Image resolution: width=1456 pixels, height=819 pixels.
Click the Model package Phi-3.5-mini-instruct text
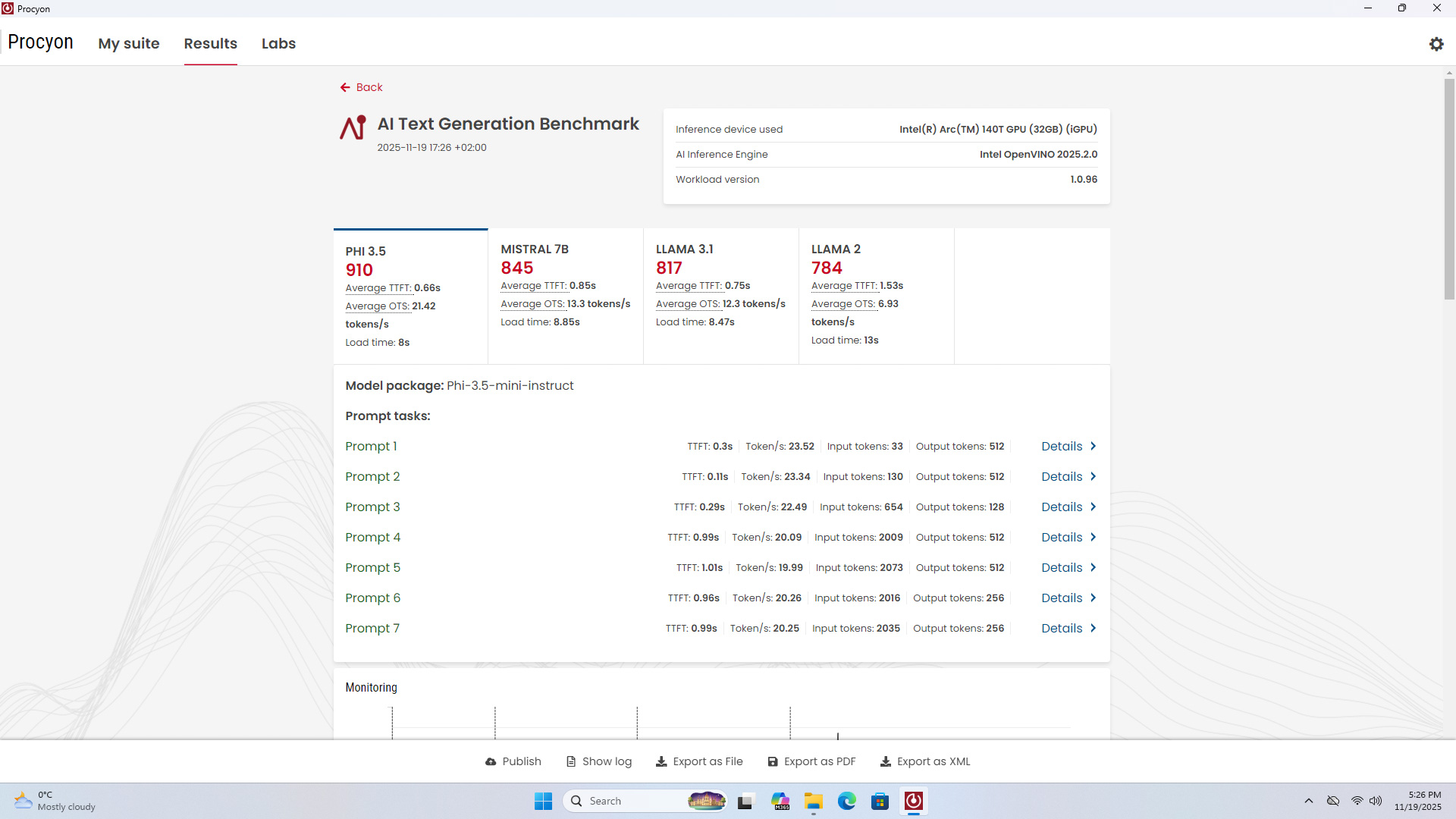[x=459, y=386]
